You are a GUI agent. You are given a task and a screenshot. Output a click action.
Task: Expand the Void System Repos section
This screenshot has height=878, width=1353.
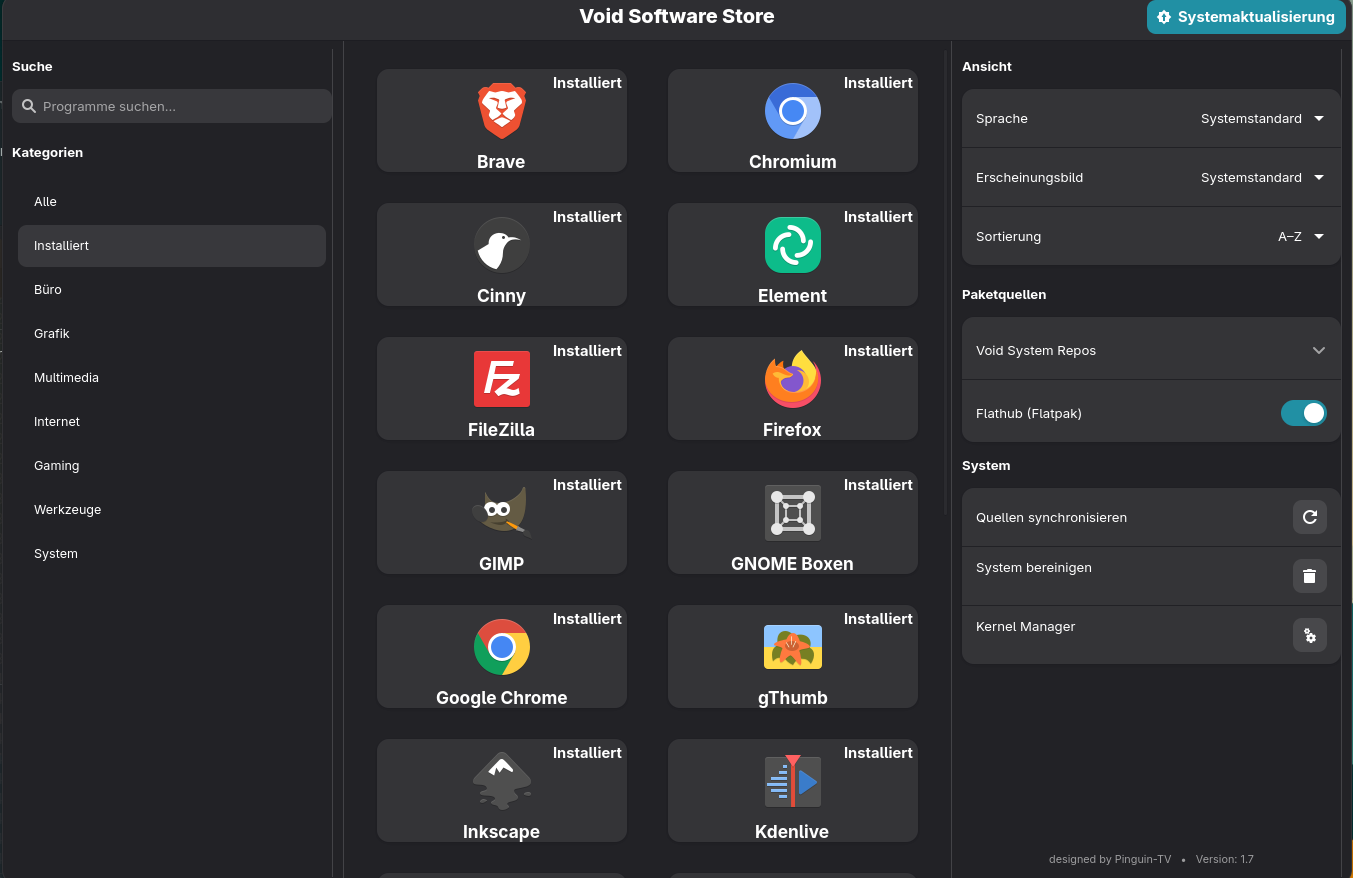coord(1151,350)
